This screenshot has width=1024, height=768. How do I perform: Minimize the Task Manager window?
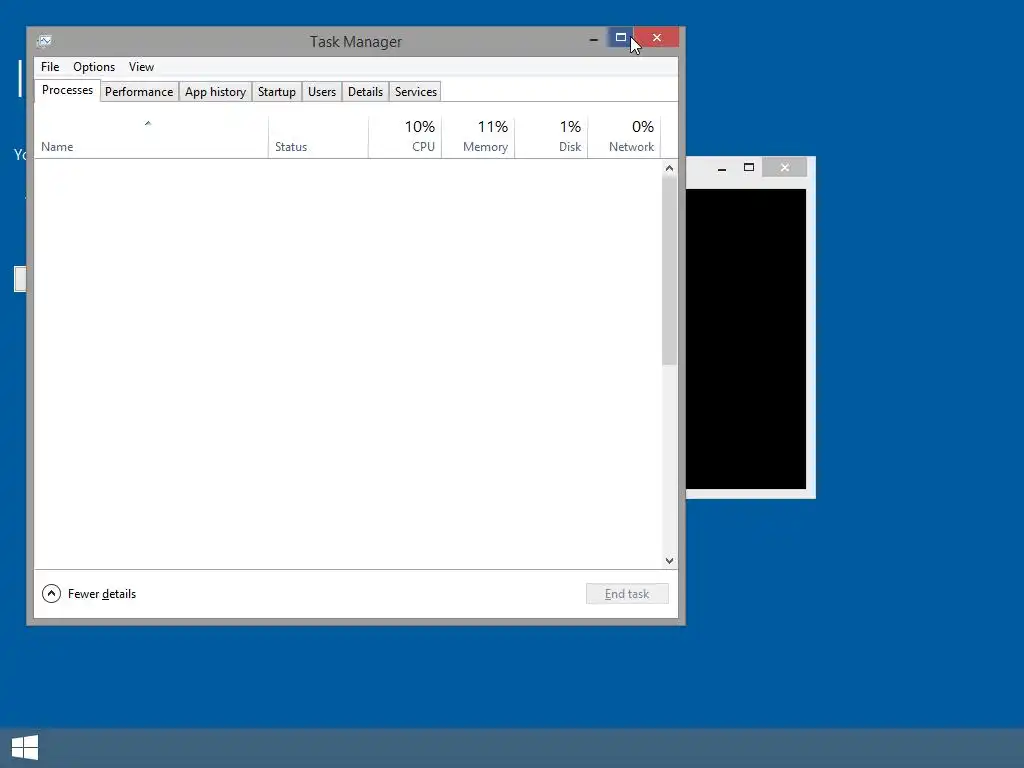pyautogui.click(x=594, y=39)
